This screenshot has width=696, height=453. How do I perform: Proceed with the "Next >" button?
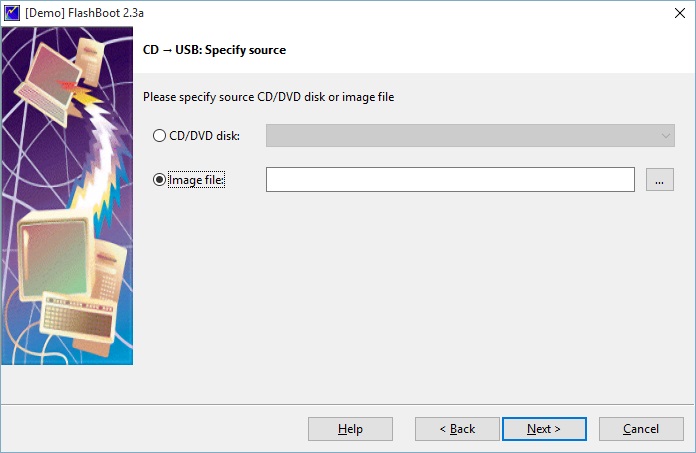point(544,429)
